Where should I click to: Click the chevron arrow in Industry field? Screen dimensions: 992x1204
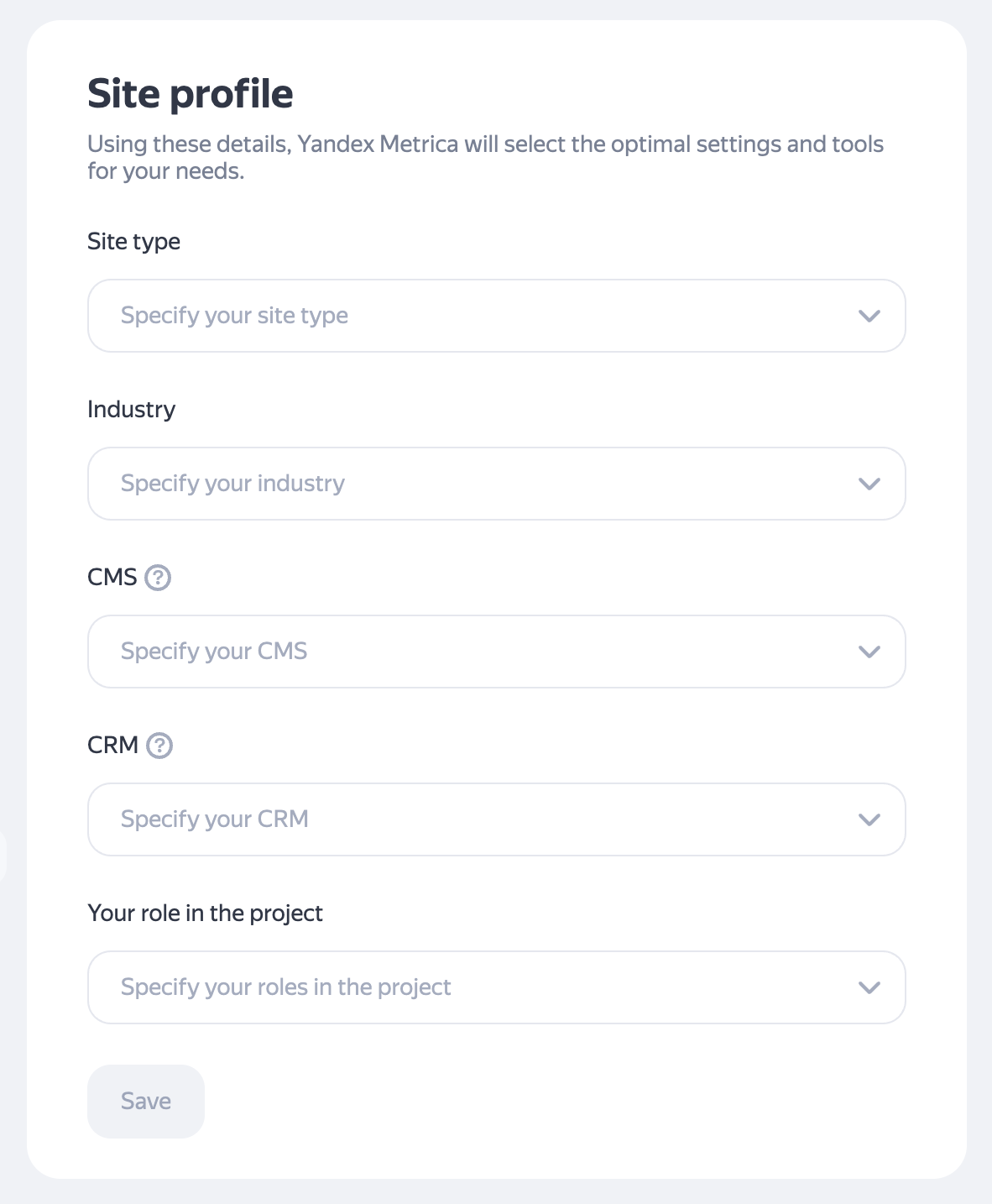pyautogui.click(x=869, y=484)
